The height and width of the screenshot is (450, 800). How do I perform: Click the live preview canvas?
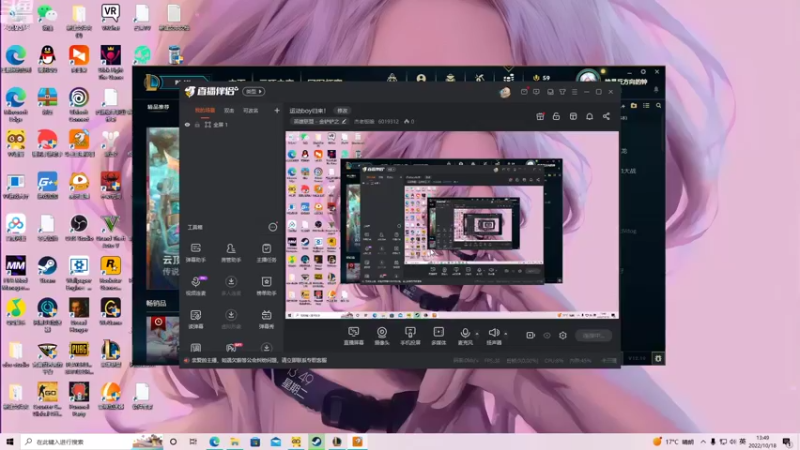point(452,225)
